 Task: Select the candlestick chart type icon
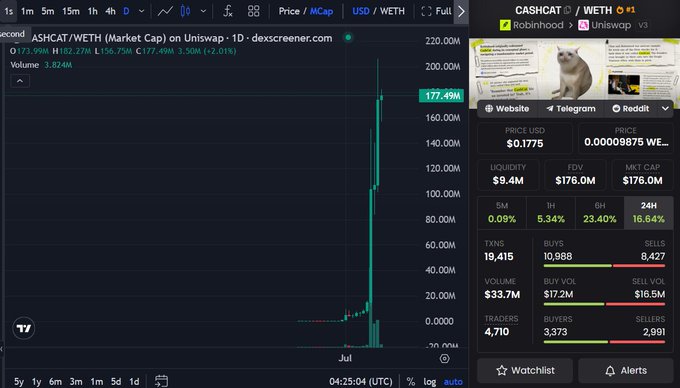tap(186, 11)
